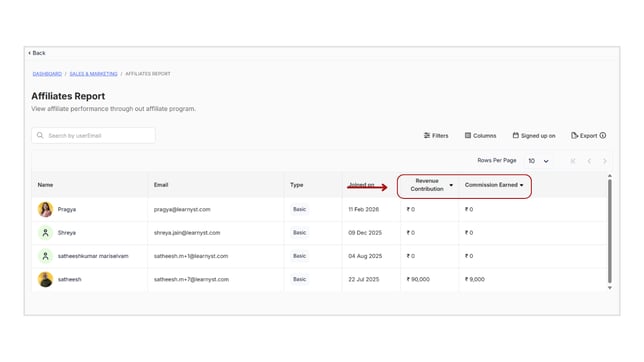Image resolution: width=644 pixels, height=362 pixels.
Task: Select email shreya.jain@learnyst.com
Action: pyautogui.click(x=187, y=233)
